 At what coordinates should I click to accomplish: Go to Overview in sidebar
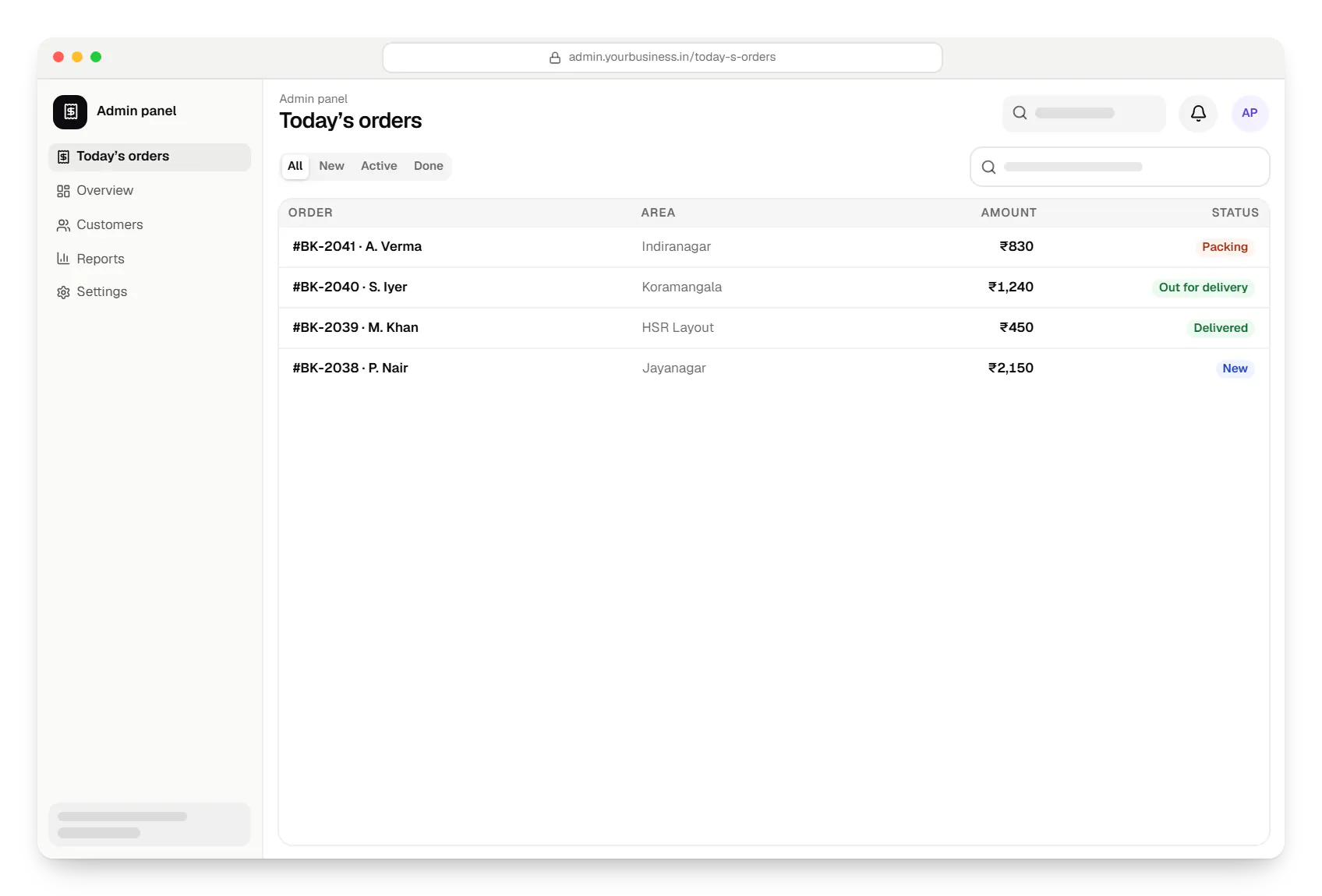150,191
